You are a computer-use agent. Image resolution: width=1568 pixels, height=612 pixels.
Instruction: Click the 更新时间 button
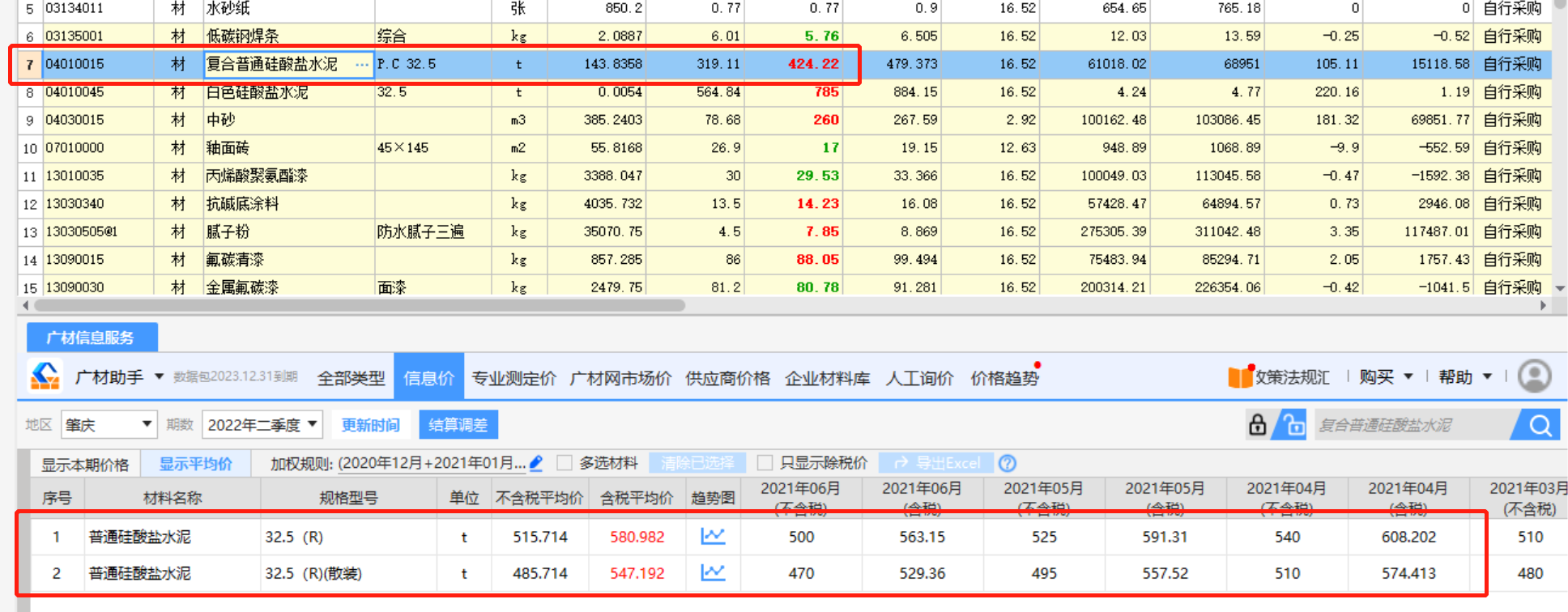pyautogui.click(x=370, y=425)
